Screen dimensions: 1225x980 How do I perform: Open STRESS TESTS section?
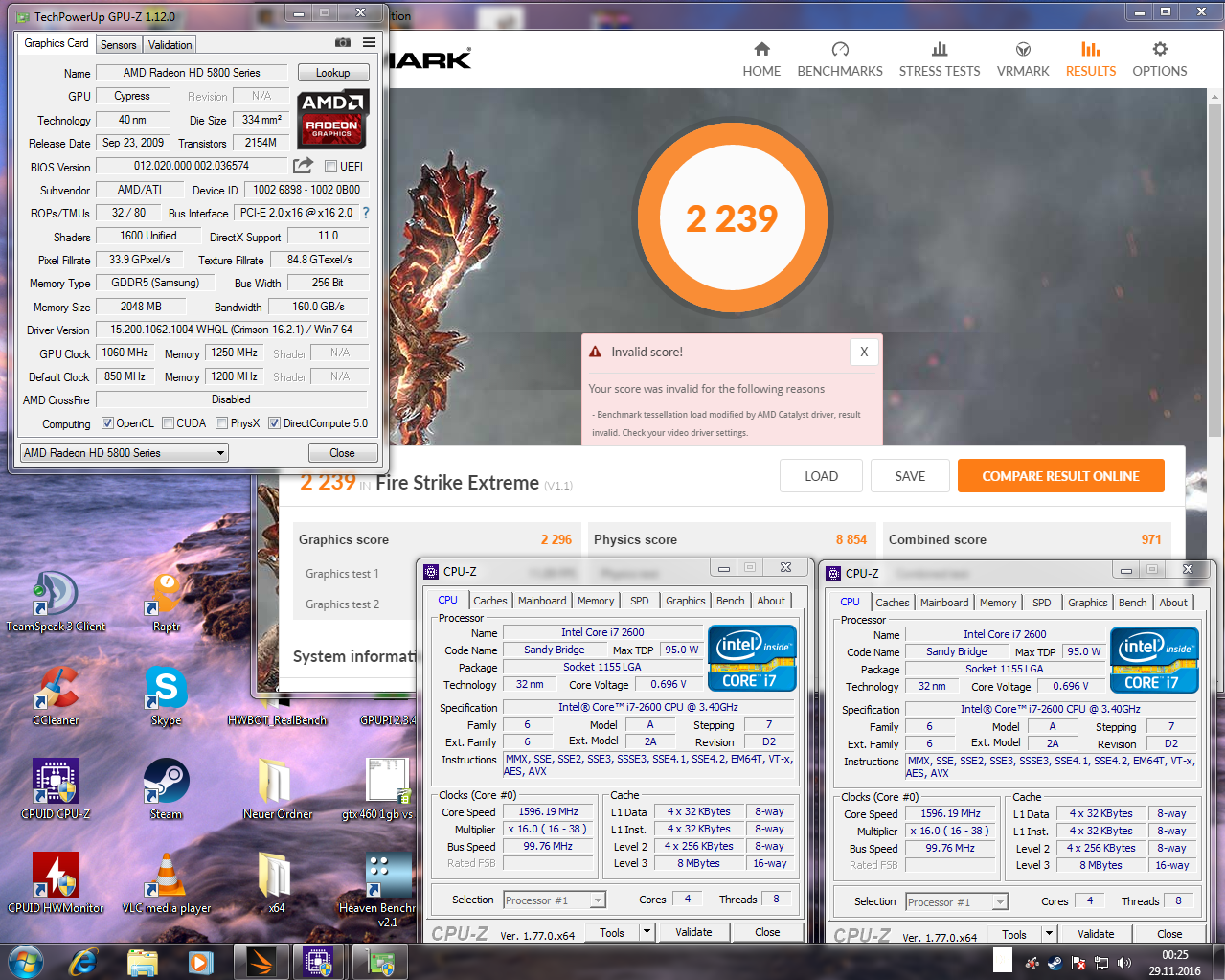pos(940,59)
